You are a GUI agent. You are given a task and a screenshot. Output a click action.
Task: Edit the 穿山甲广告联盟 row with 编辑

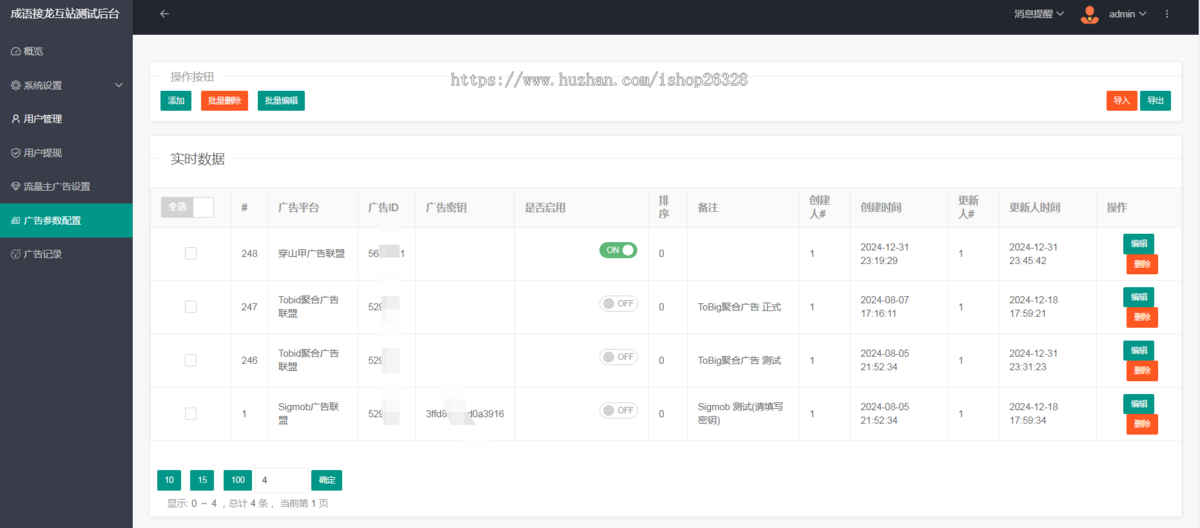1138,243
